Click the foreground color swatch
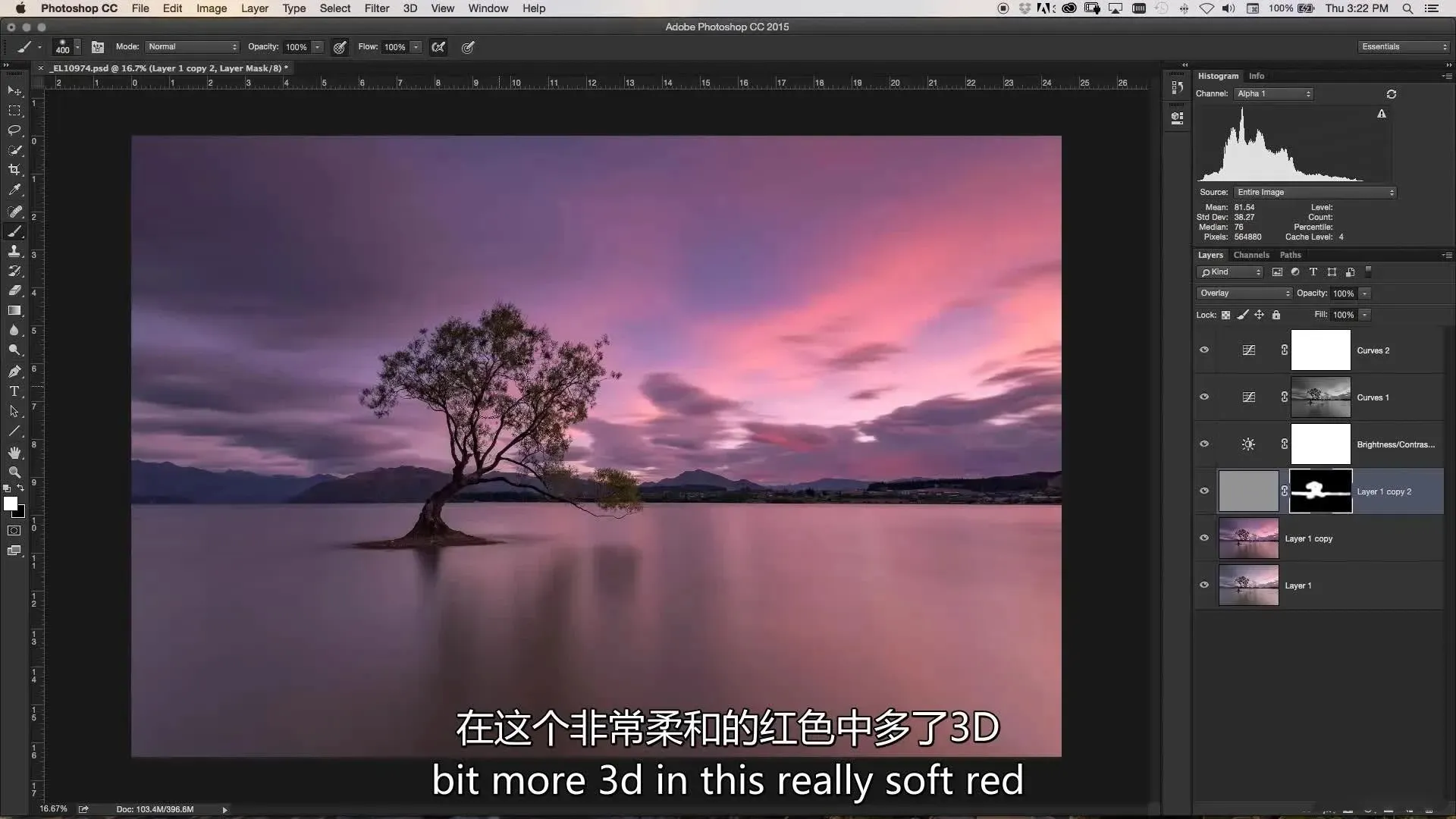1456x819 pixels. [x=10, y=504]
